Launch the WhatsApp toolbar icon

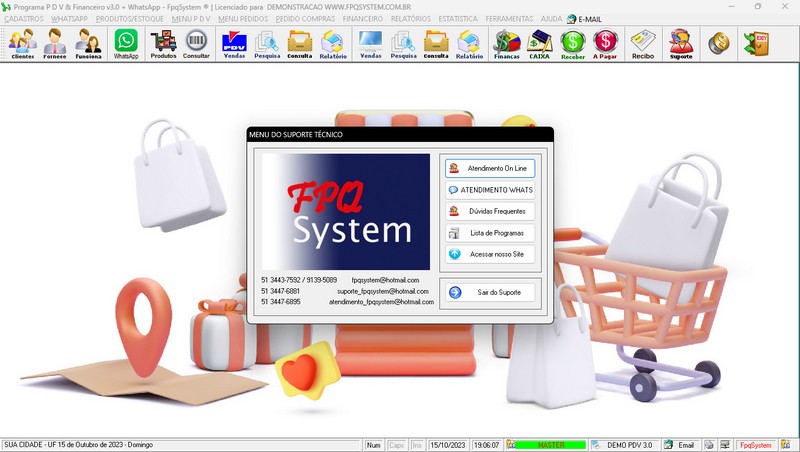tap(126, 44)
